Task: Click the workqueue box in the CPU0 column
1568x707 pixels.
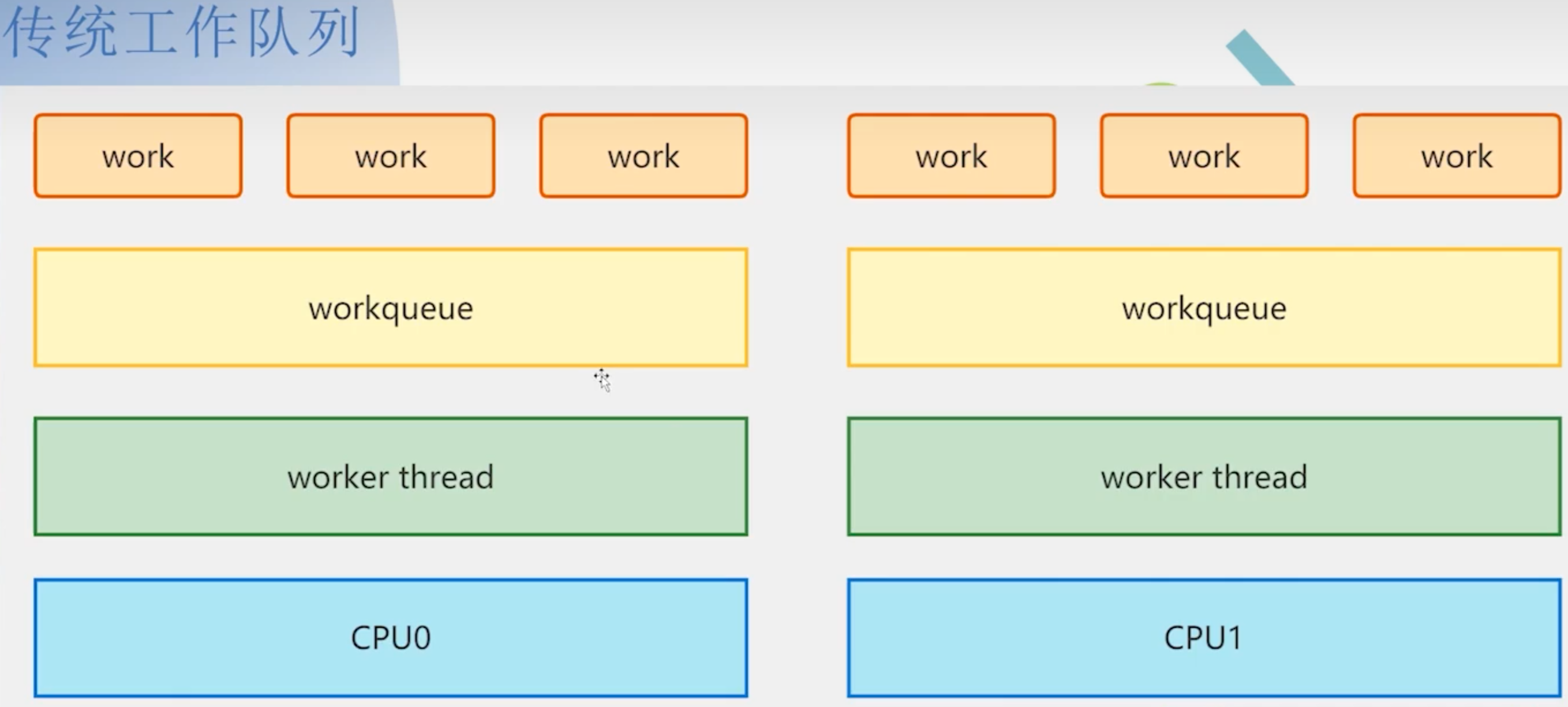Action: click(391, 308)
